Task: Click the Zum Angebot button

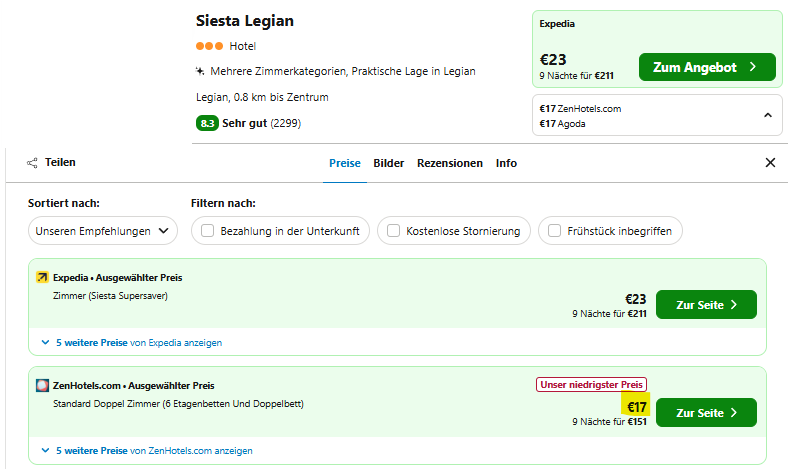Action: [707, 67]
